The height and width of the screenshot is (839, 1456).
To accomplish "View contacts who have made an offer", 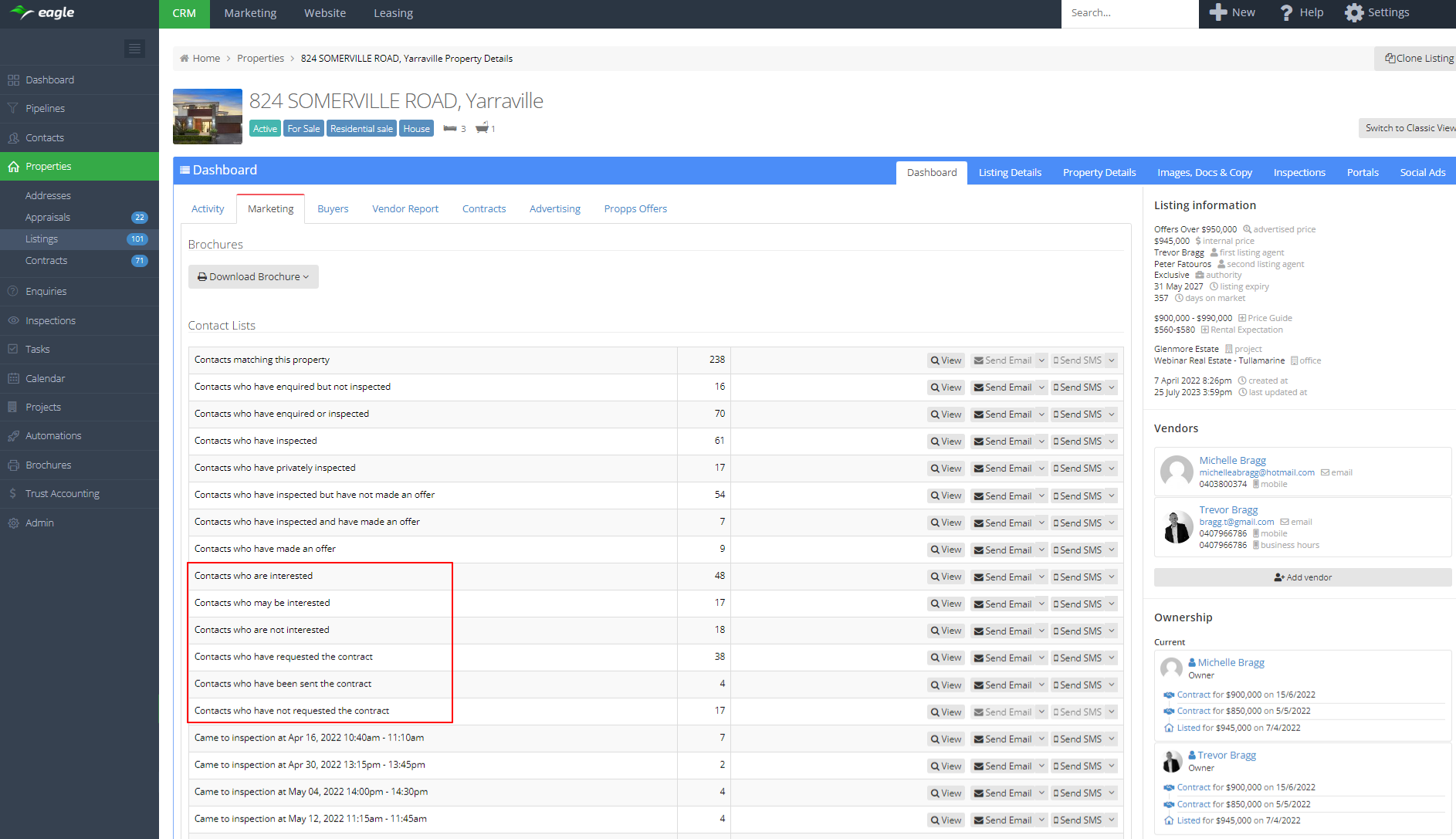I will 946,550.
